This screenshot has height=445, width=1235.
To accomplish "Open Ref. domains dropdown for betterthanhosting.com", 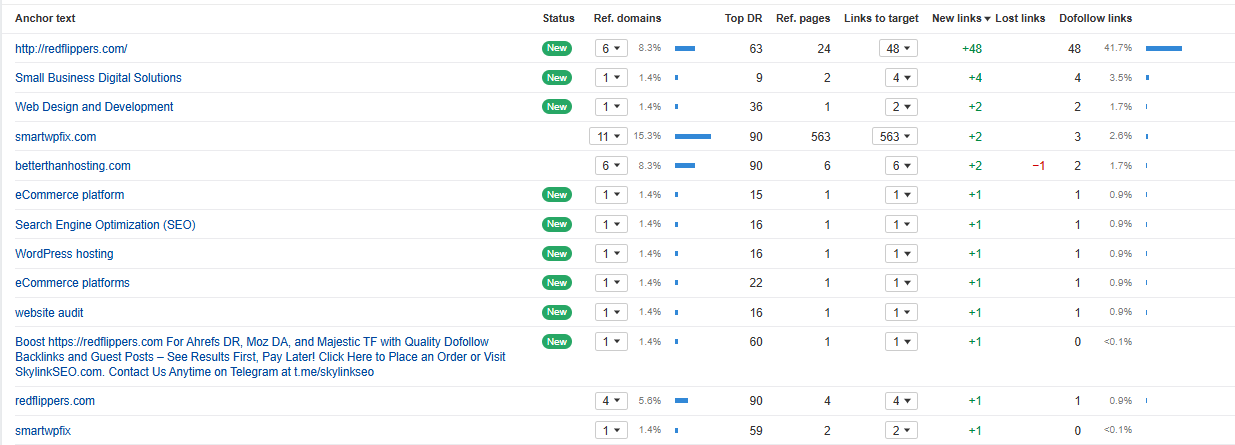I will (x=610, y=166).
